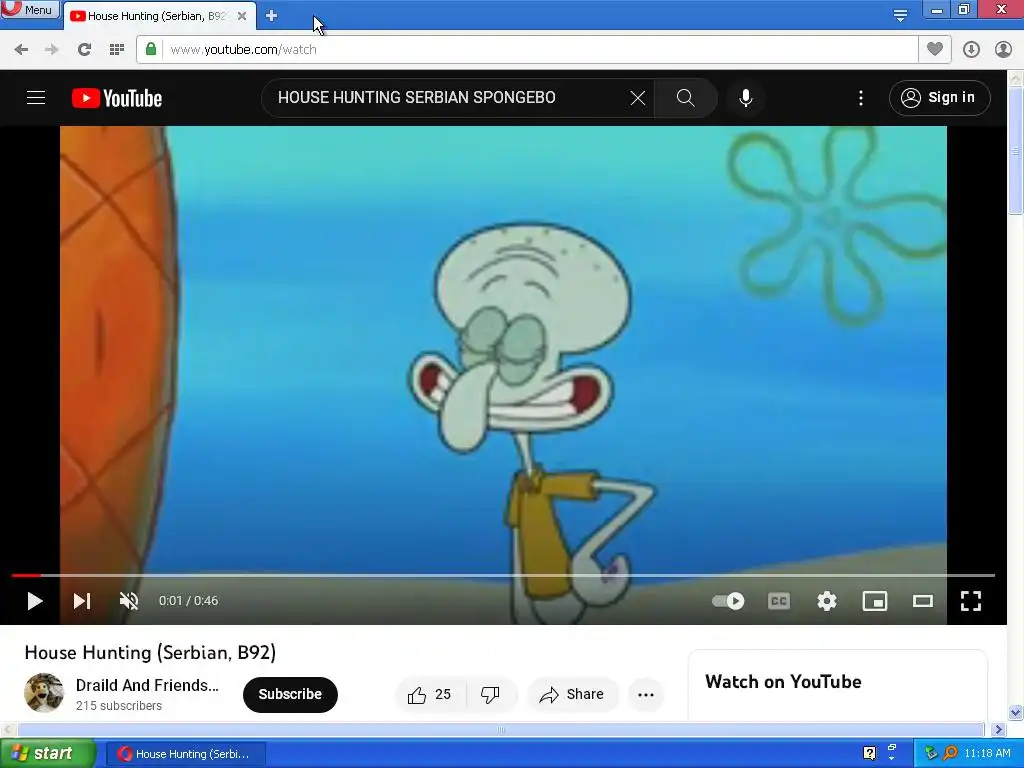Open the Windows start menu

tap(47, 754)
